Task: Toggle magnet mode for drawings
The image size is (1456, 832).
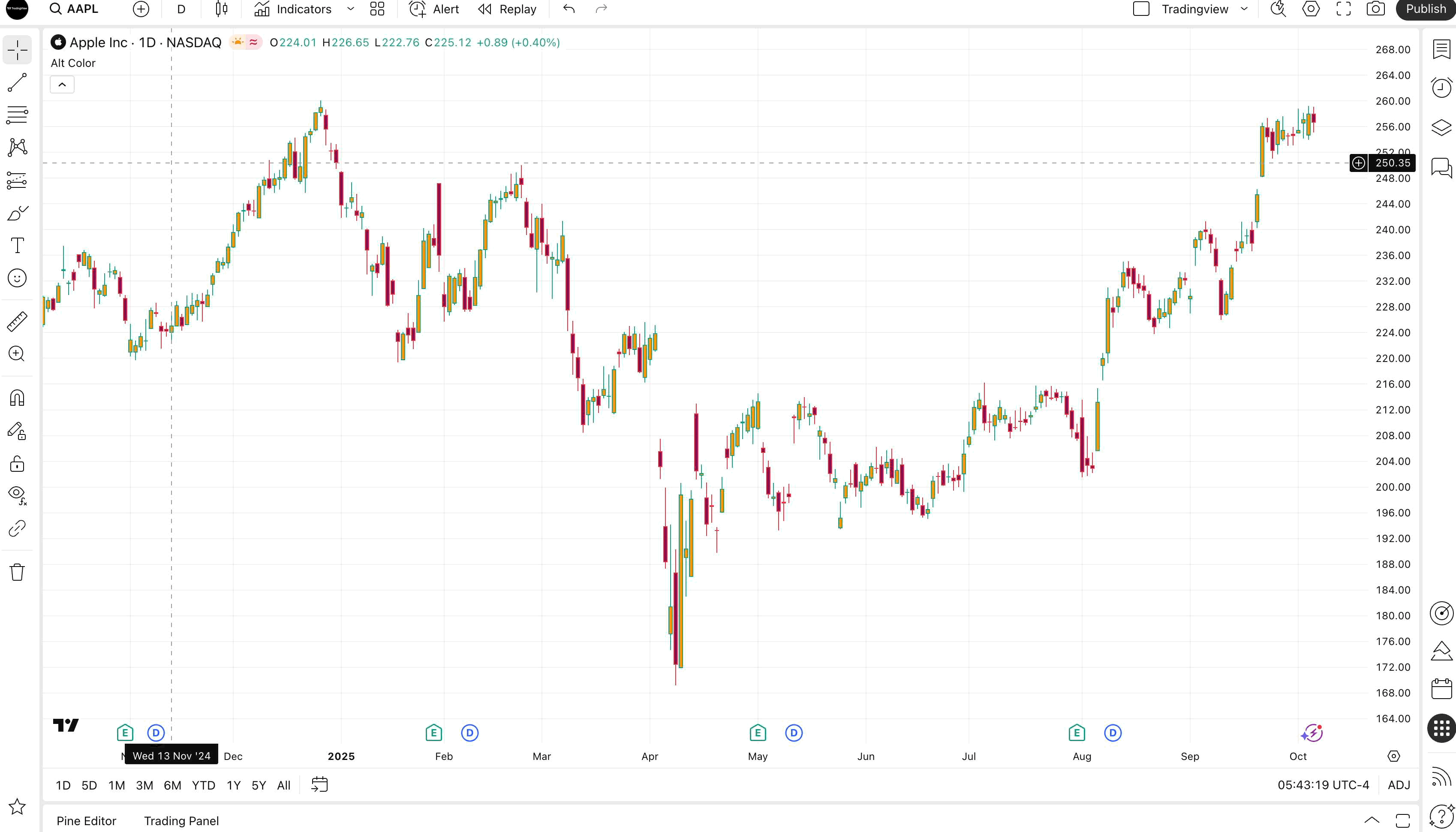Action: pyautogui.click(x=17, y=398)
